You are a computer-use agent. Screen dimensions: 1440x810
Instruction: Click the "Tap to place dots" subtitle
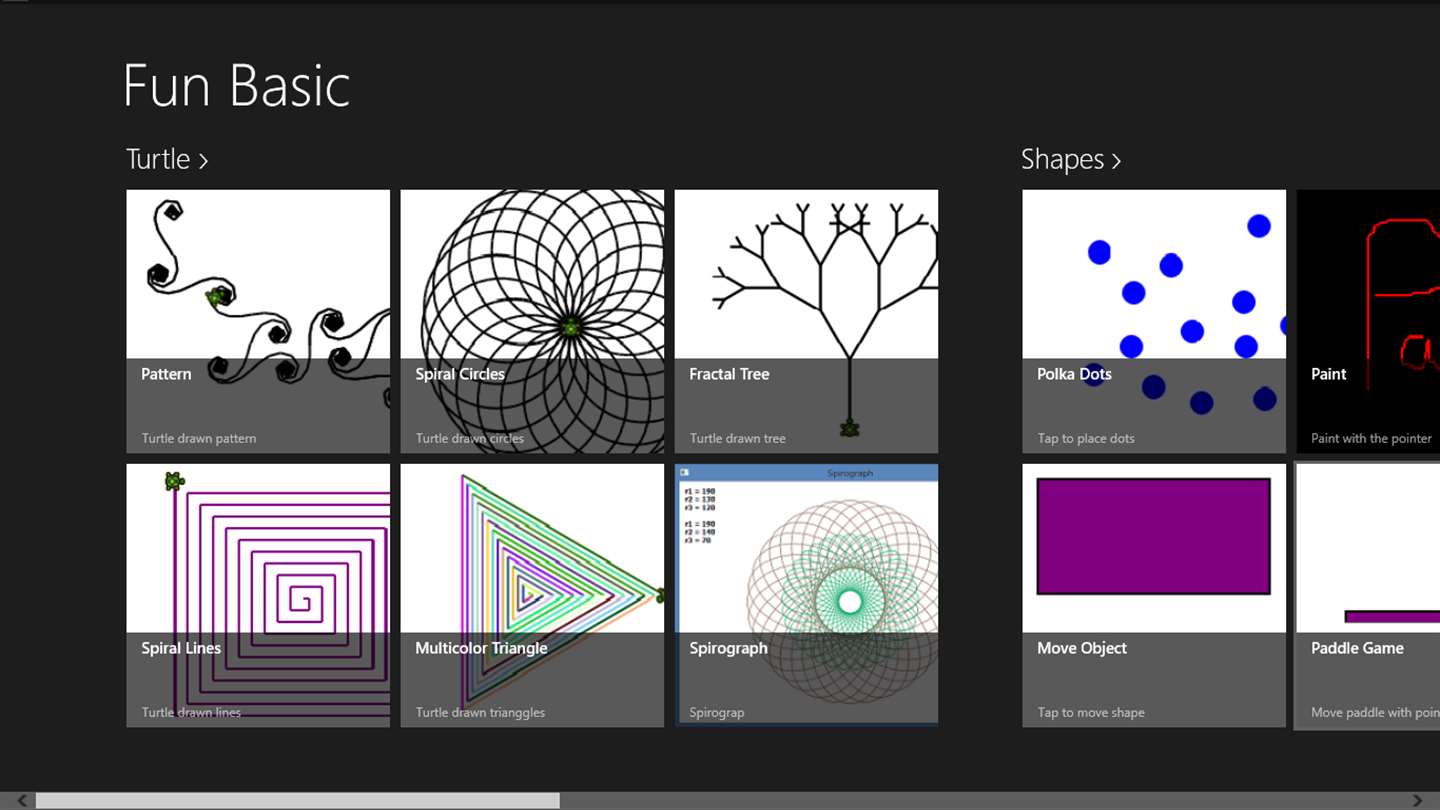pyautogui.click(x=1086, y=438)
